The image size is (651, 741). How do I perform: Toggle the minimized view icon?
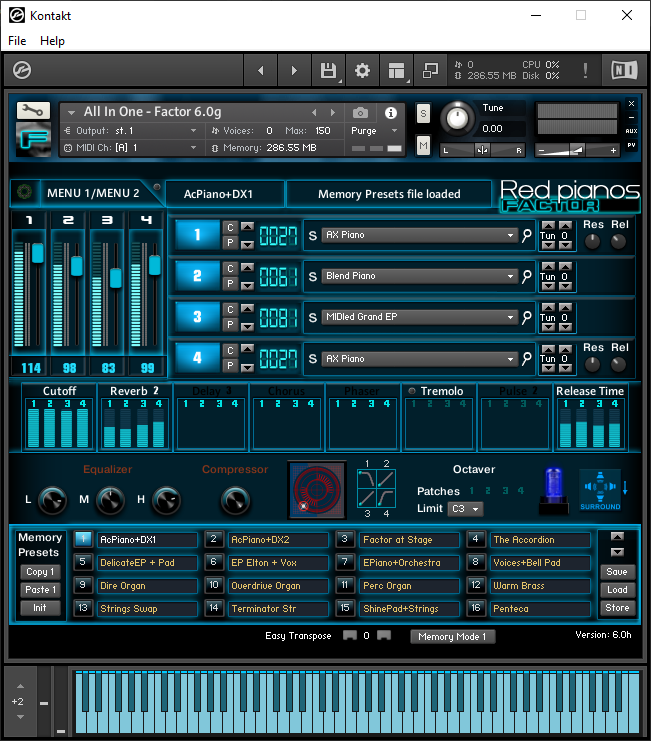[x=430, y=70]
